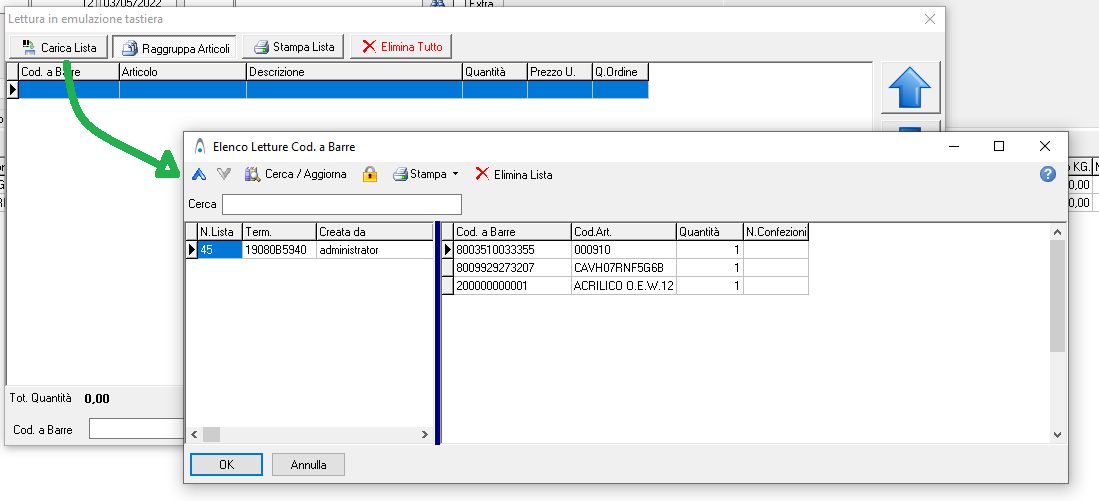Click right arrow of horizontal list scrollbar
This screenshot has width=1099, height=501.
pyautogui.click(x=424, y=435)
